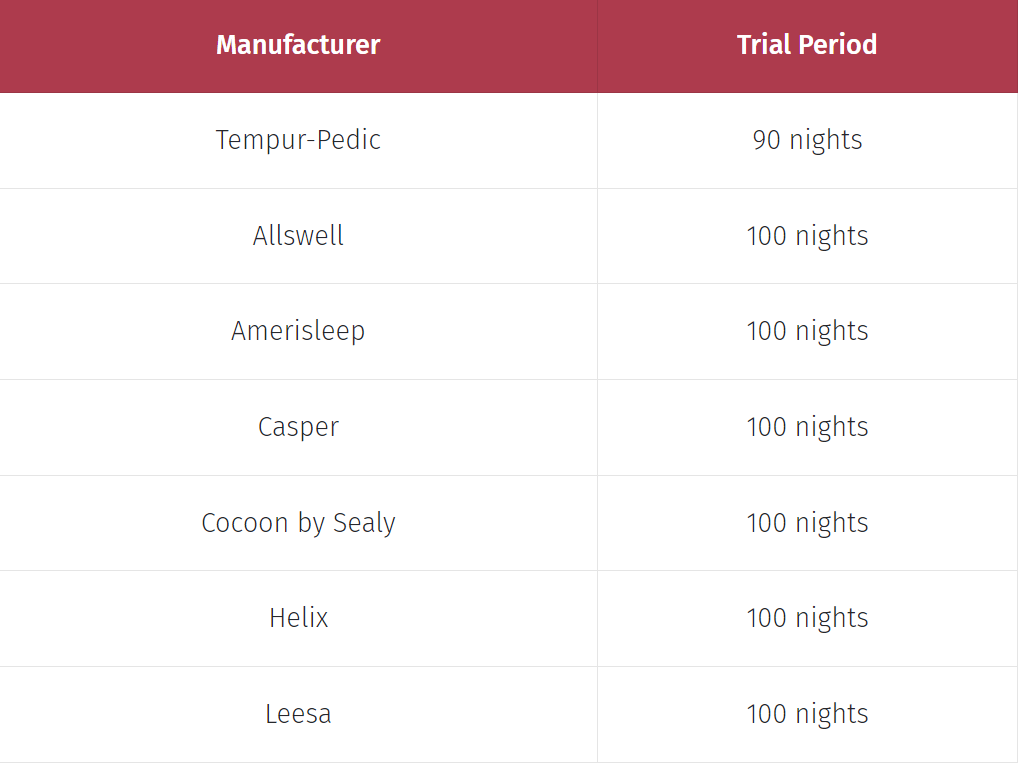This screenshot has height=763, width=1018.
Task: Click Amerisleep's 100 nights cell
Action: (x=807, y=331)
